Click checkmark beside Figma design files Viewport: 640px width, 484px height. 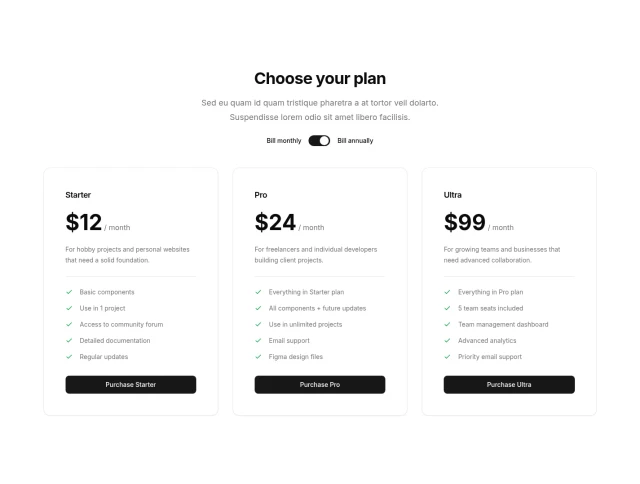[x=258, y=356]
